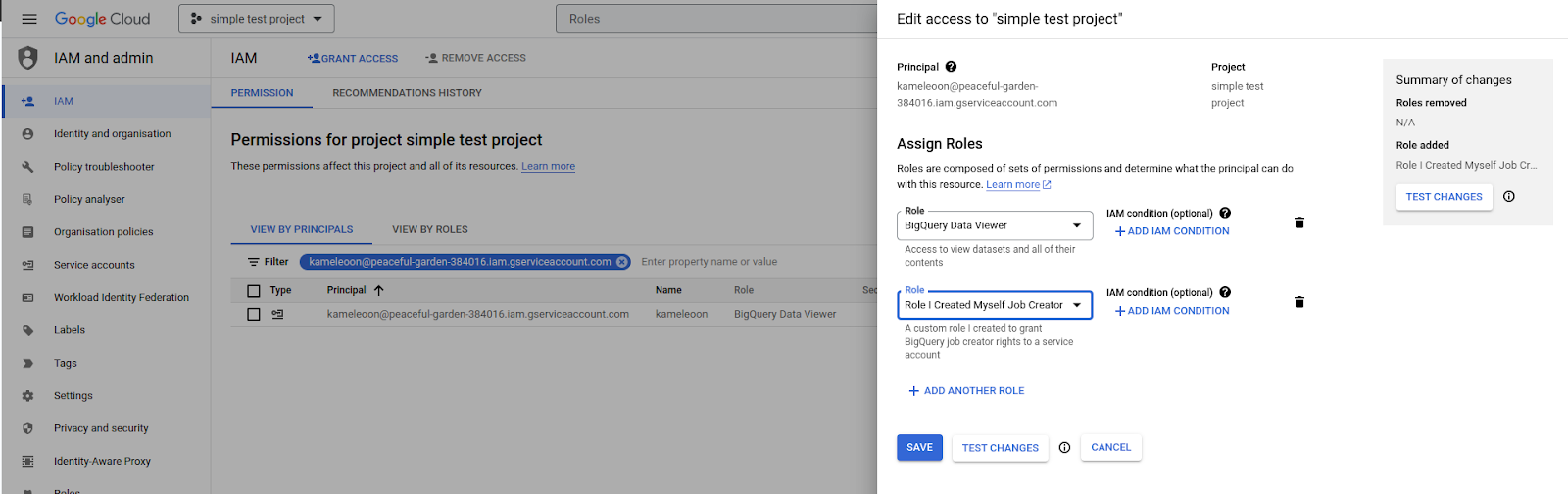This screenshot has width=1568, height=494.
Task: Add IAM condition to BigQuery Data Viewer
Action: [1172, 231]
